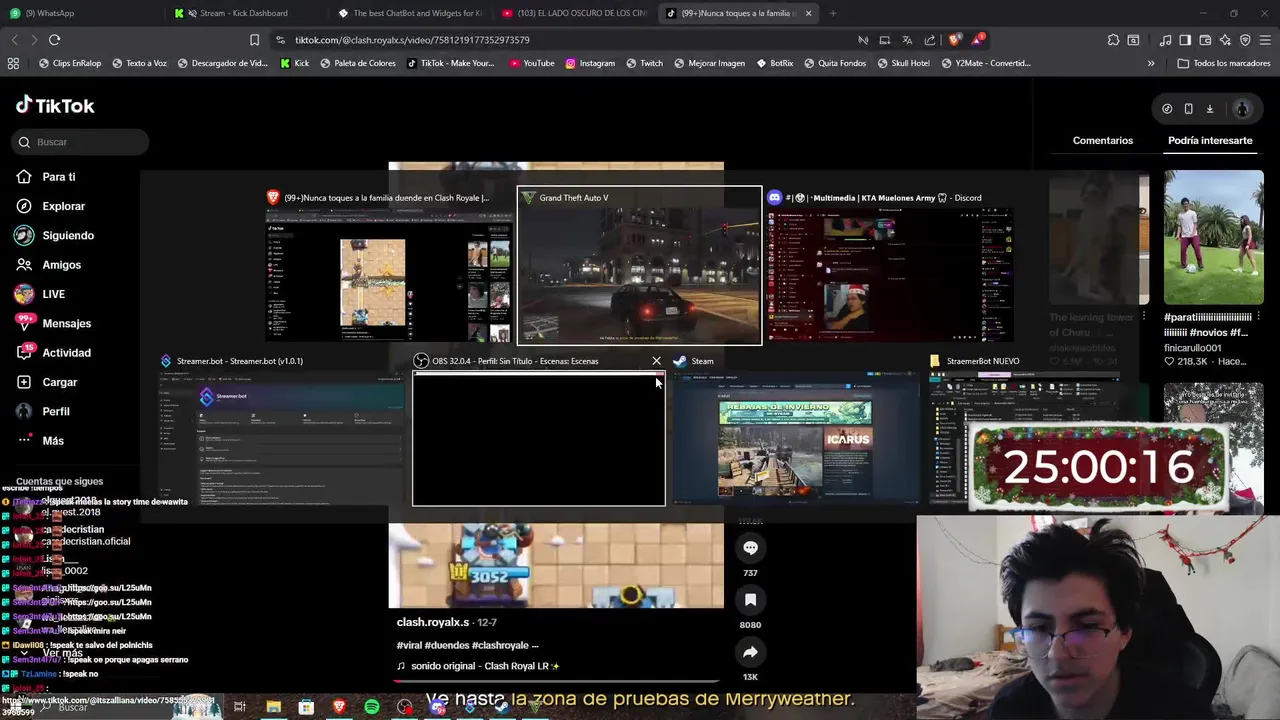Switch to the Podría interesarte tab
The height and width of the screenshot is (720, 1280).
(1210, 140)
